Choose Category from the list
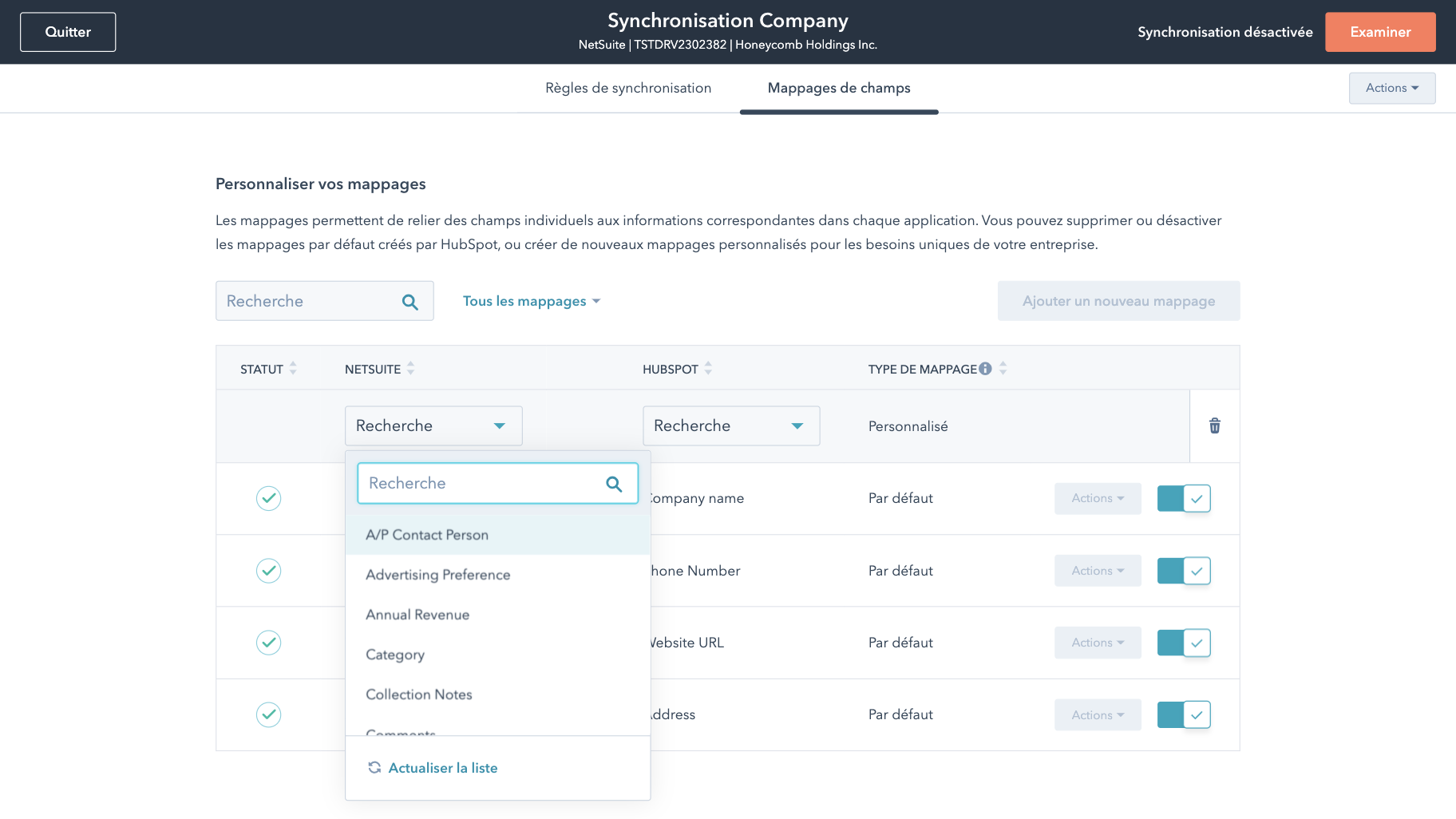Screen dimensions: 1456x819 498,655
